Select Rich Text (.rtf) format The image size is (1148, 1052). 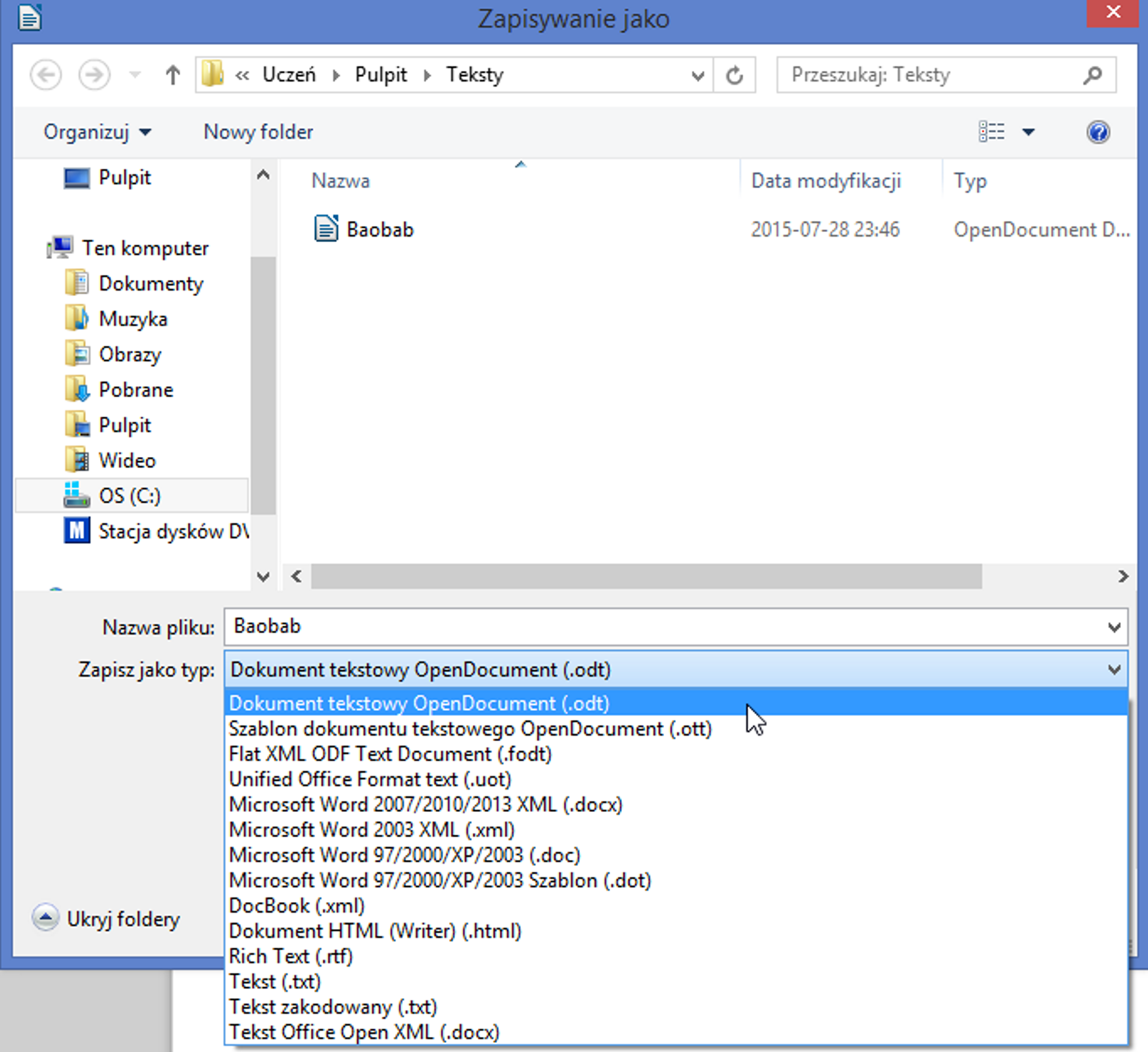291,956
